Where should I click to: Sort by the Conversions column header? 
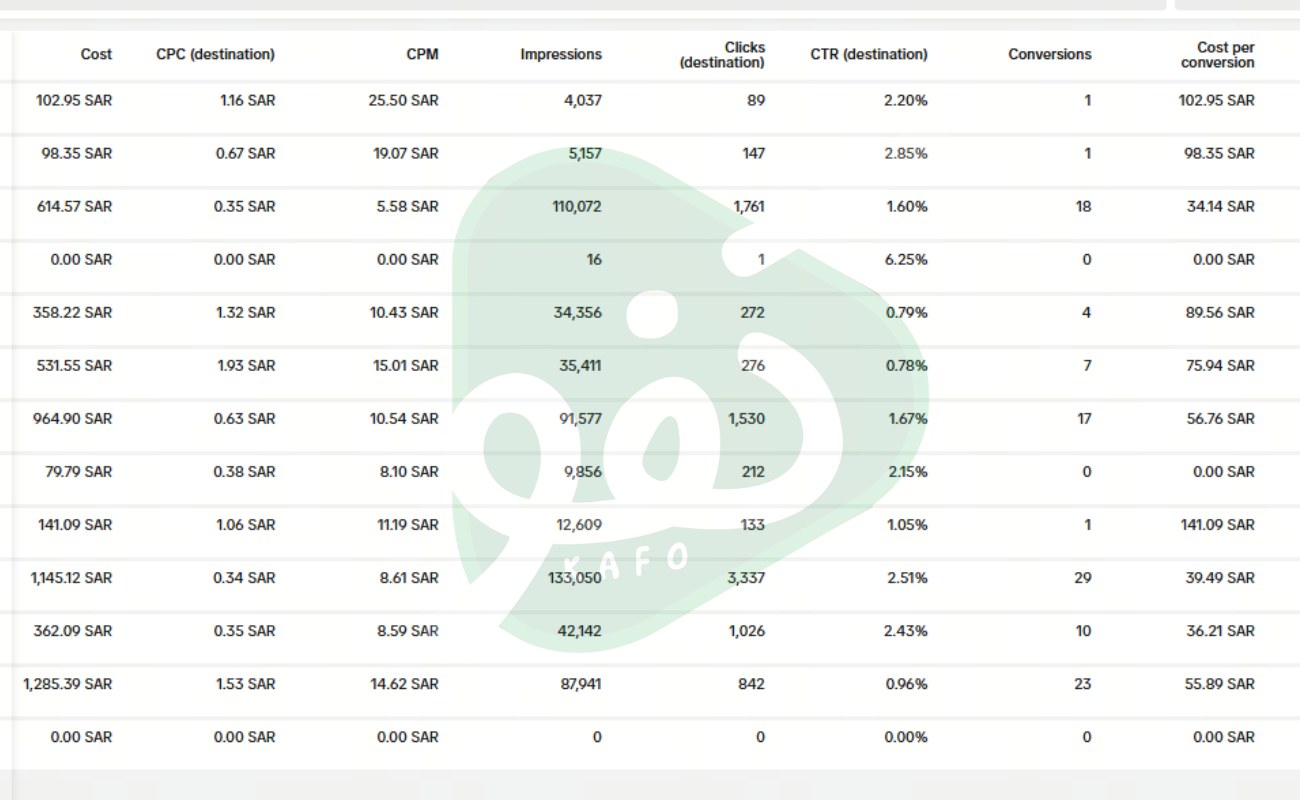(x=1049, y=55)
